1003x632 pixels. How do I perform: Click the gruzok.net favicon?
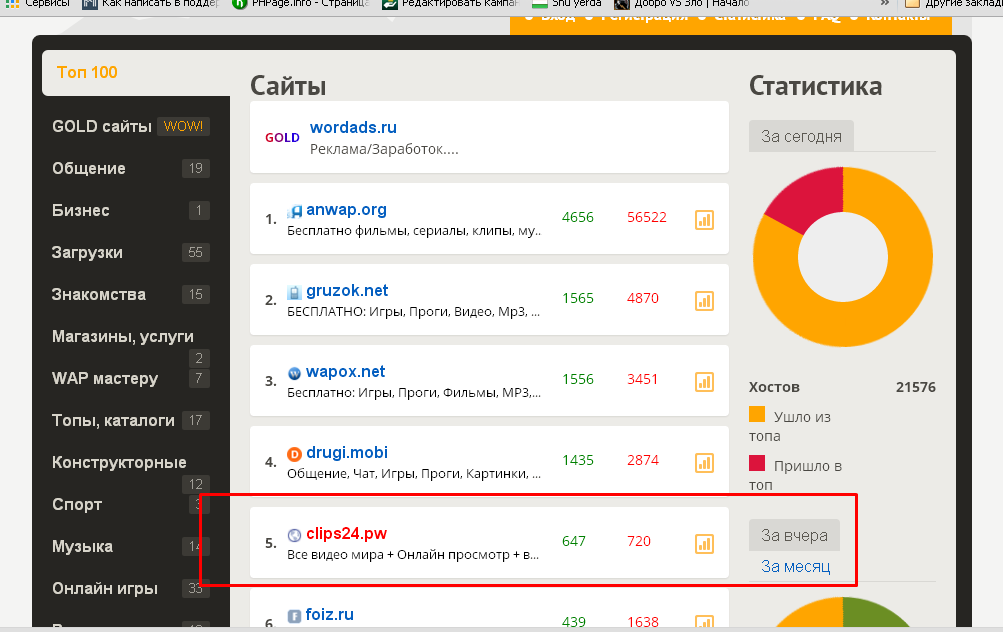294,292
